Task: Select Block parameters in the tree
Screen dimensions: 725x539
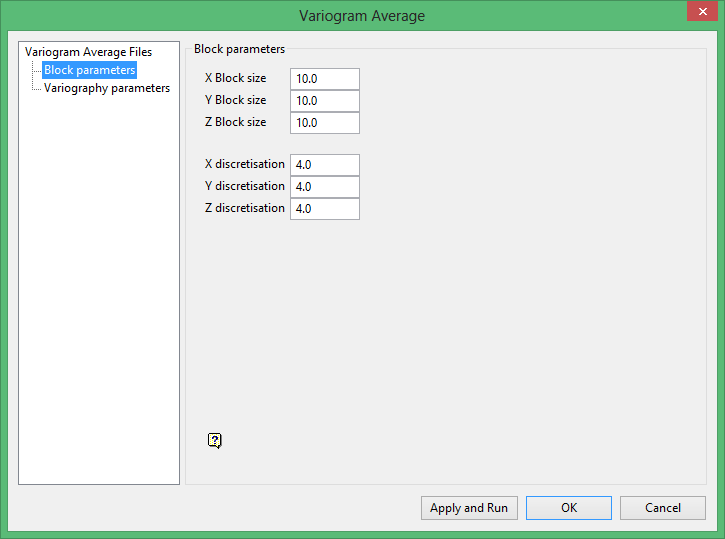Action: coord(89,70)
